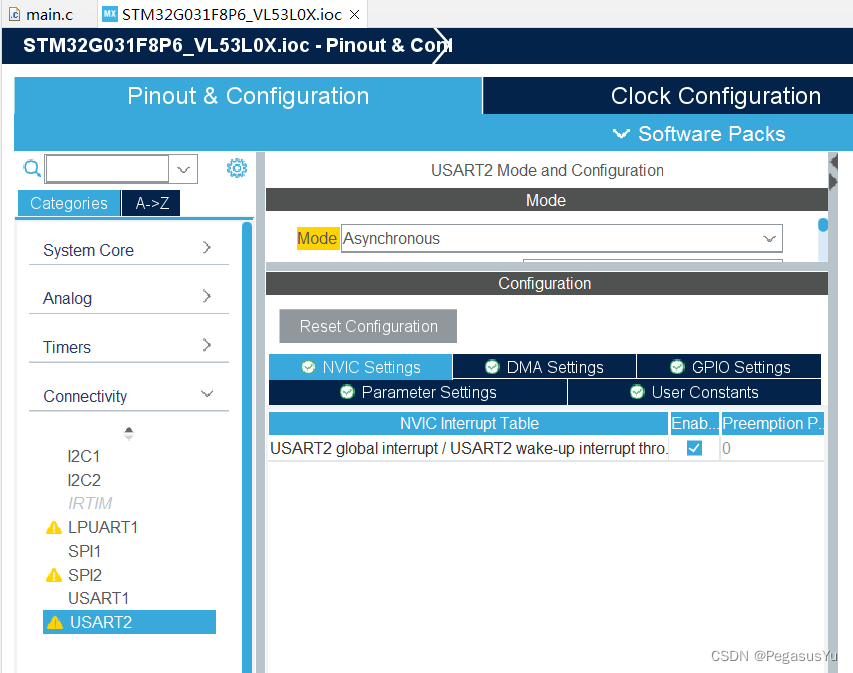Click the USART2 global interrupt row text
Image resolution: width=853 pixels, height=673 pixels.
point(468,448)
